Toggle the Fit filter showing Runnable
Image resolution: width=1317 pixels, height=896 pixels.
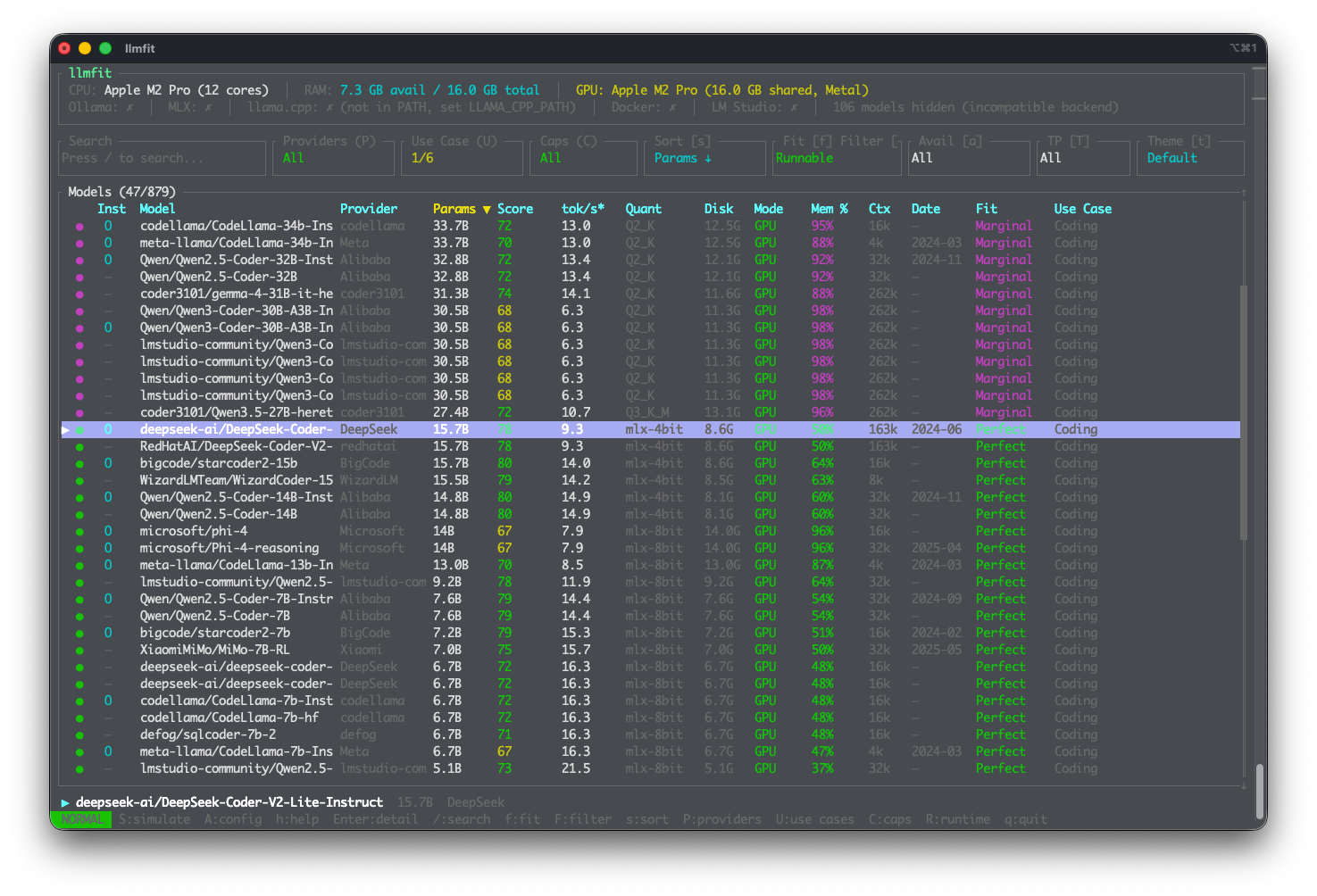point(835,158)
